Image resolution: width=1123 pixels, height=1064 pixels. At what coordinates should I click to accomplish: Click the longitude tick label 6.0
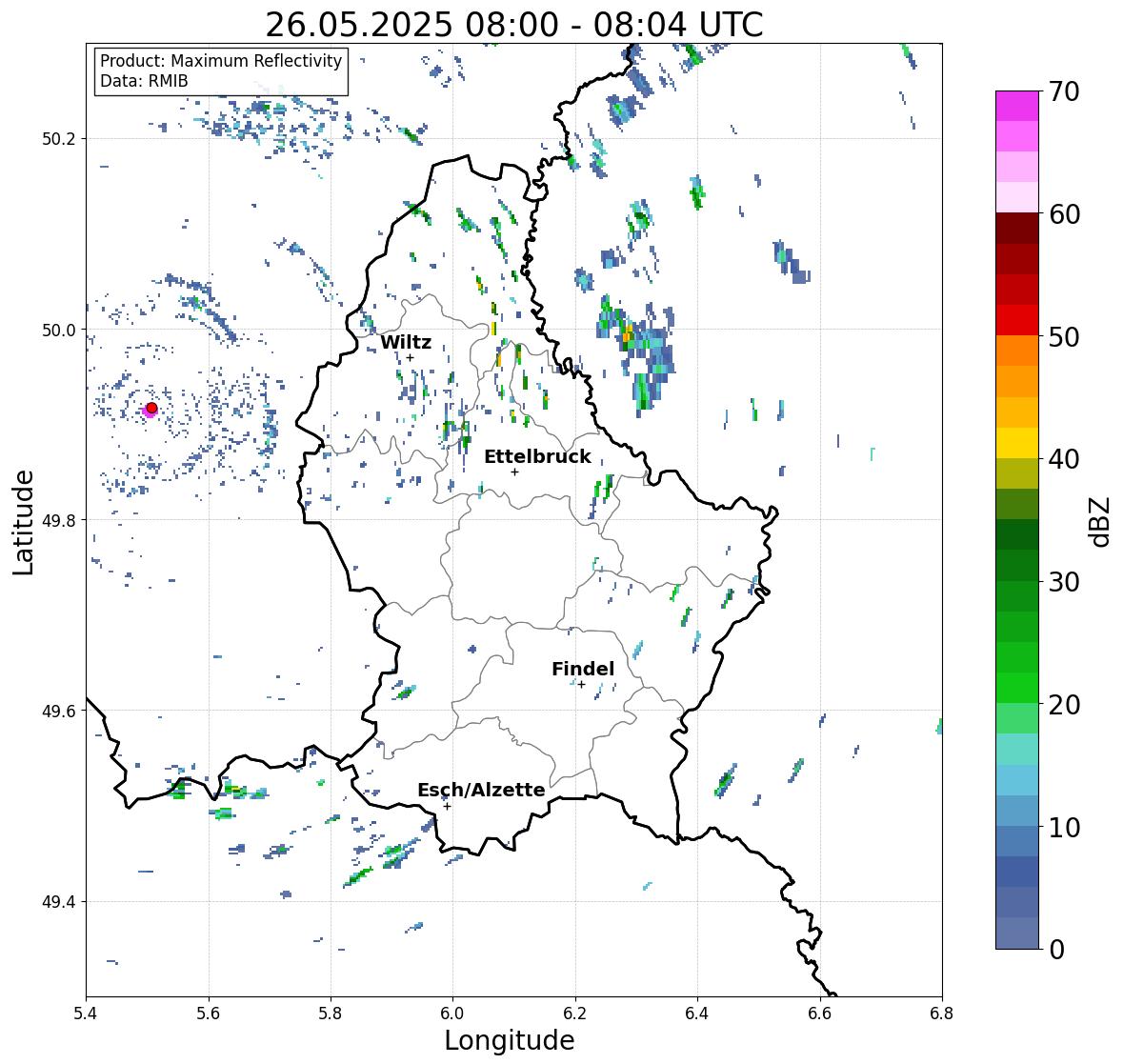coord(452,1013)
